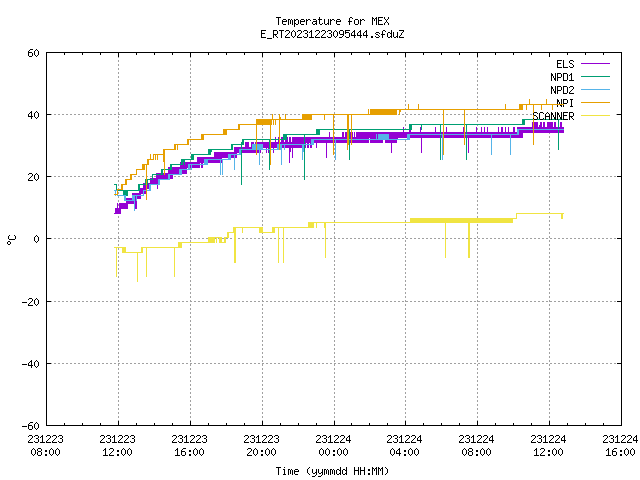Click the light blue NPD2 legend line sample
Viewport: 640px width, 480px height.
click(x=595, y=89)
